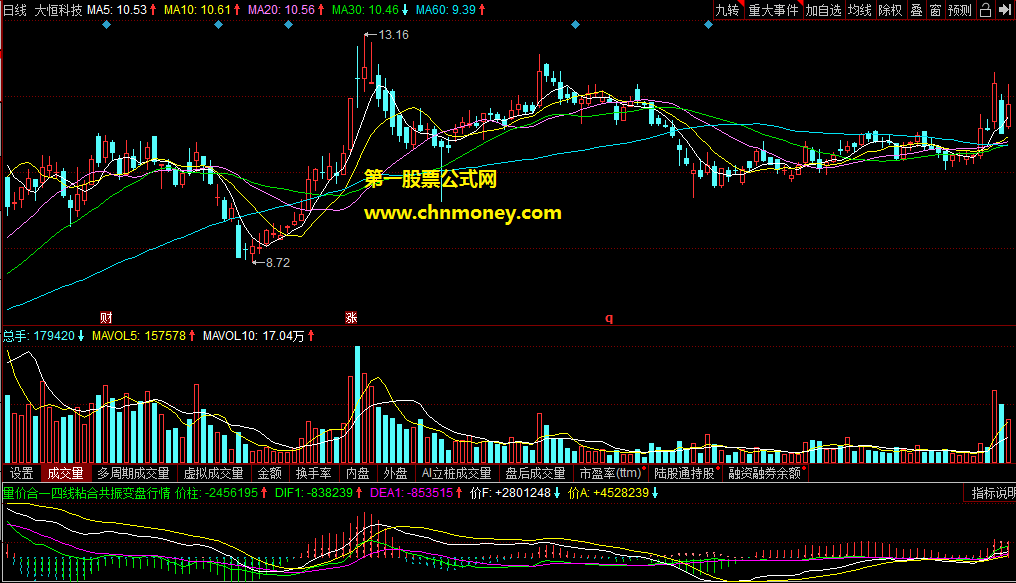This screenshot has width=1016, height=583.
Task: Click the 预测 forecast button
Action: coord(960,10)
